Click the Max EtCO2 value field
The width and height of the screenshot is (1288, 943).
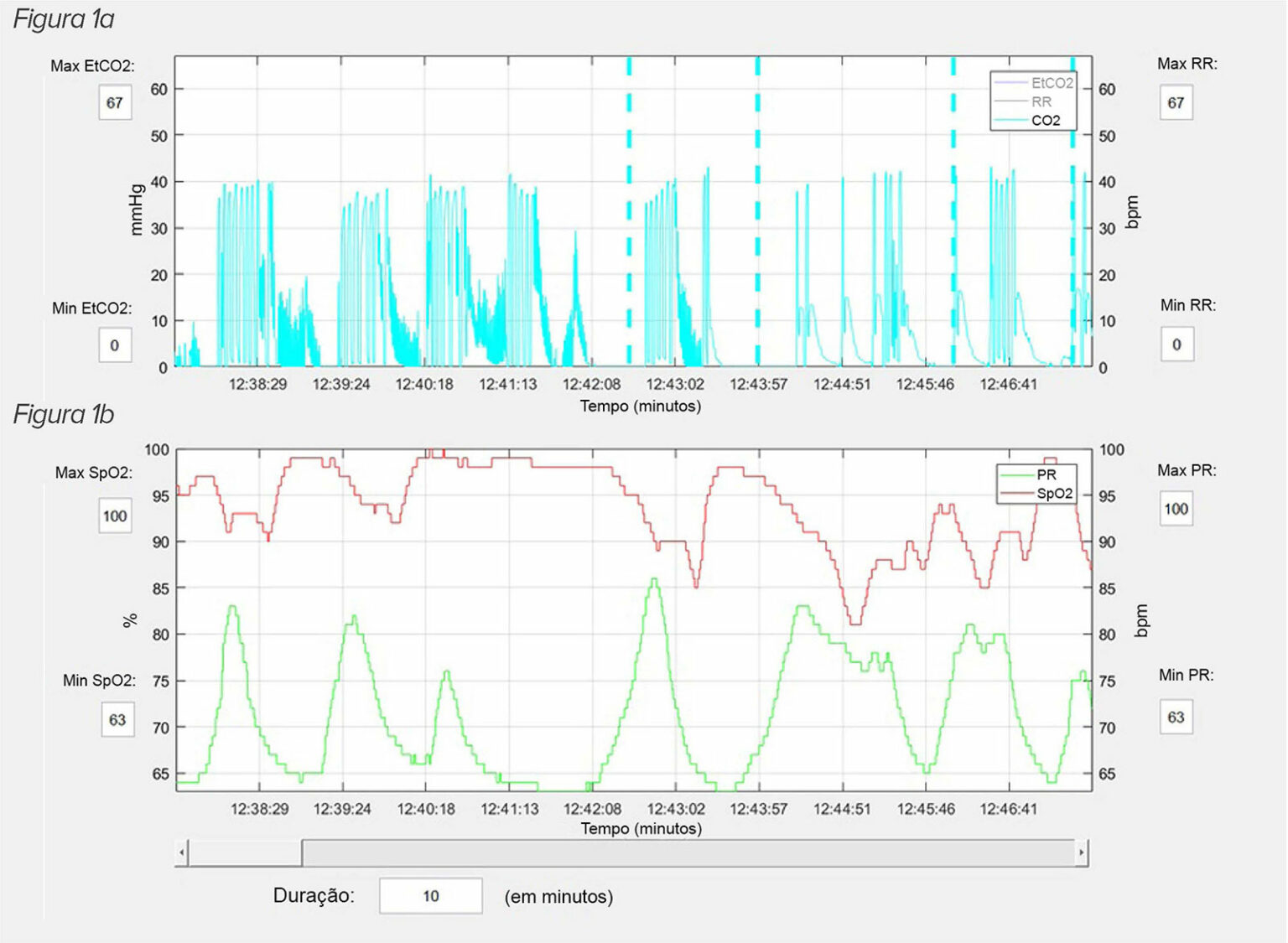115,102
